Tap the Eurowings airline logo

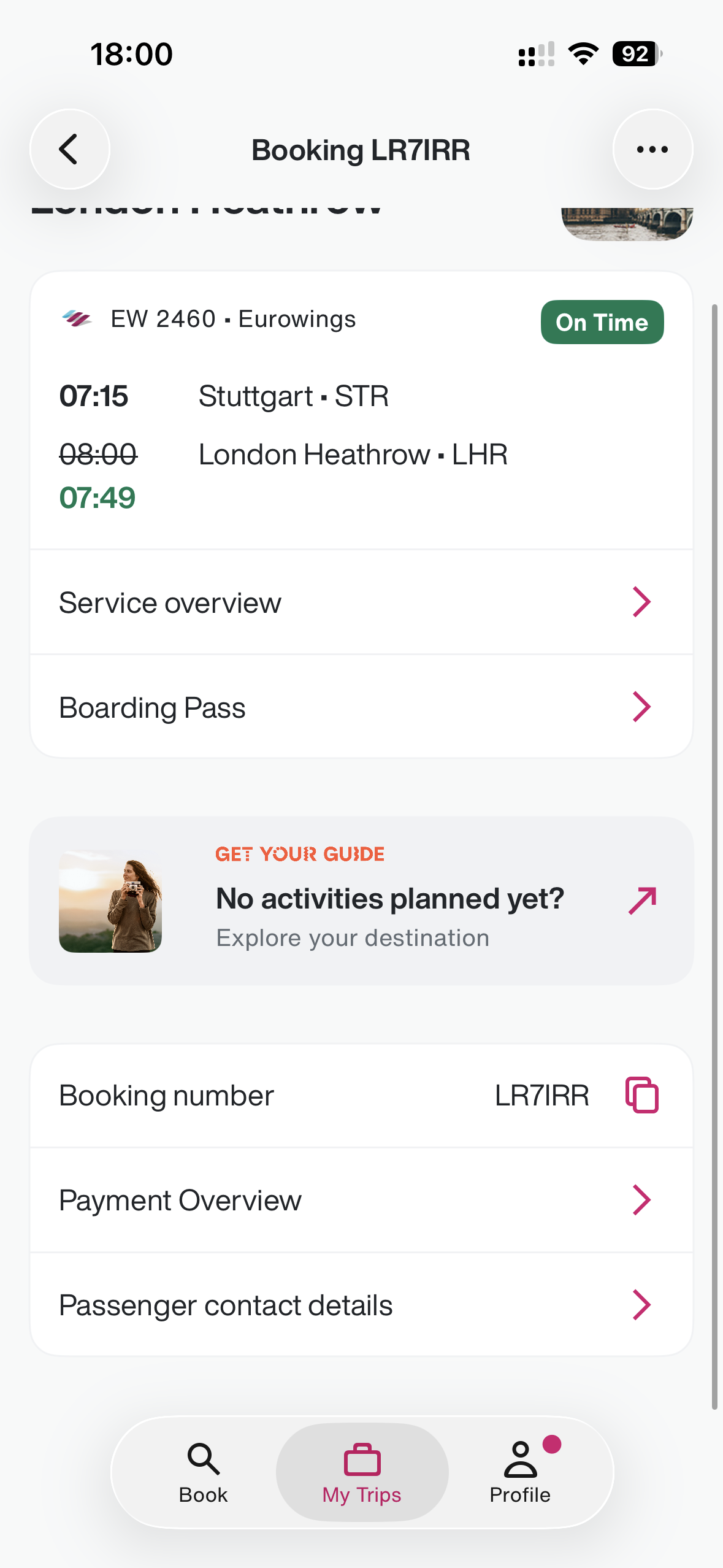pyautogui.click(x=77, y=319)
